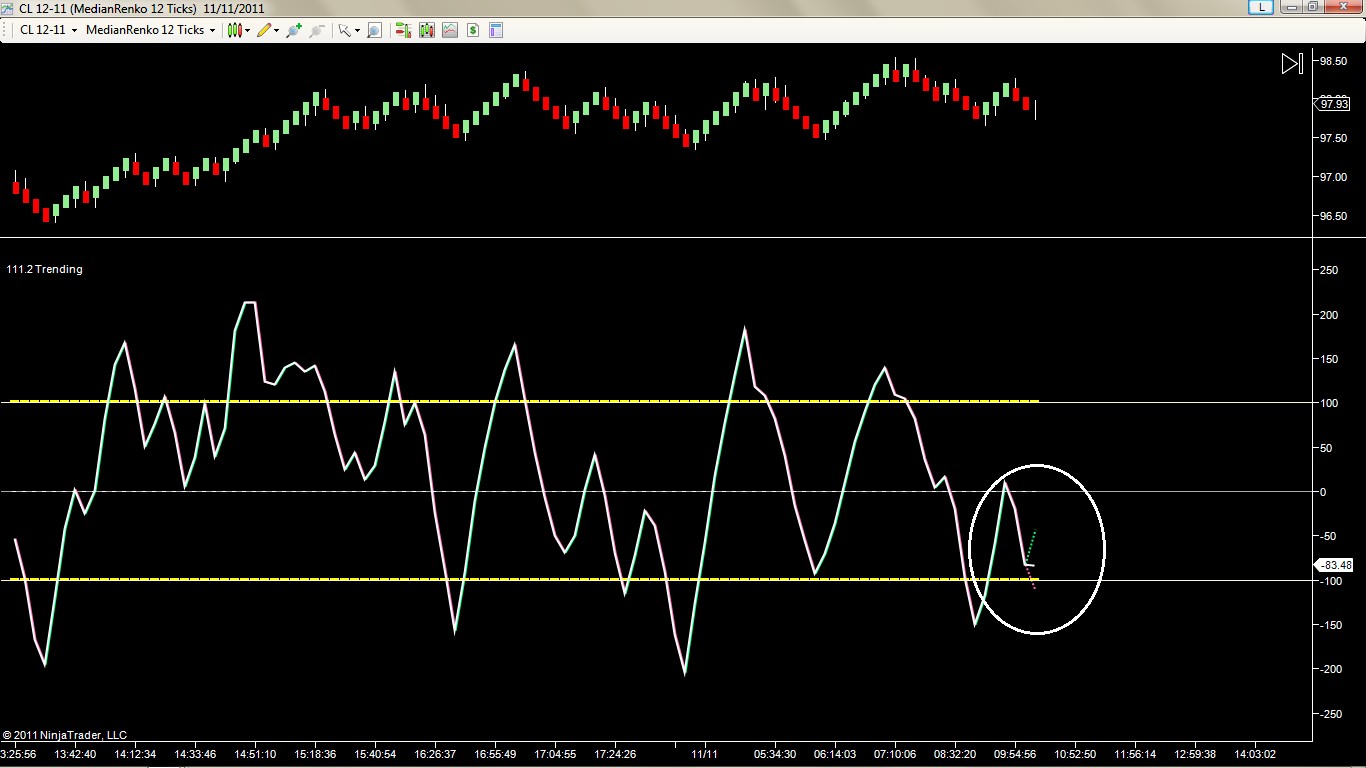The image size is (1366, 768).
Task: Expand the chart style dropdown arrow
Action: pyautogui.click(x=247, y=30)
